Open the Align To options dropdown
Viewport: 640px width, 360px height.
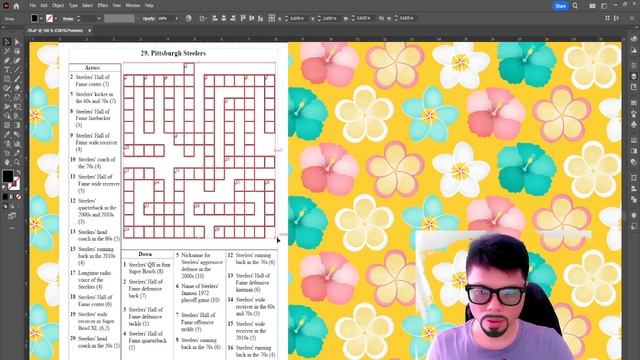[203, 18]
